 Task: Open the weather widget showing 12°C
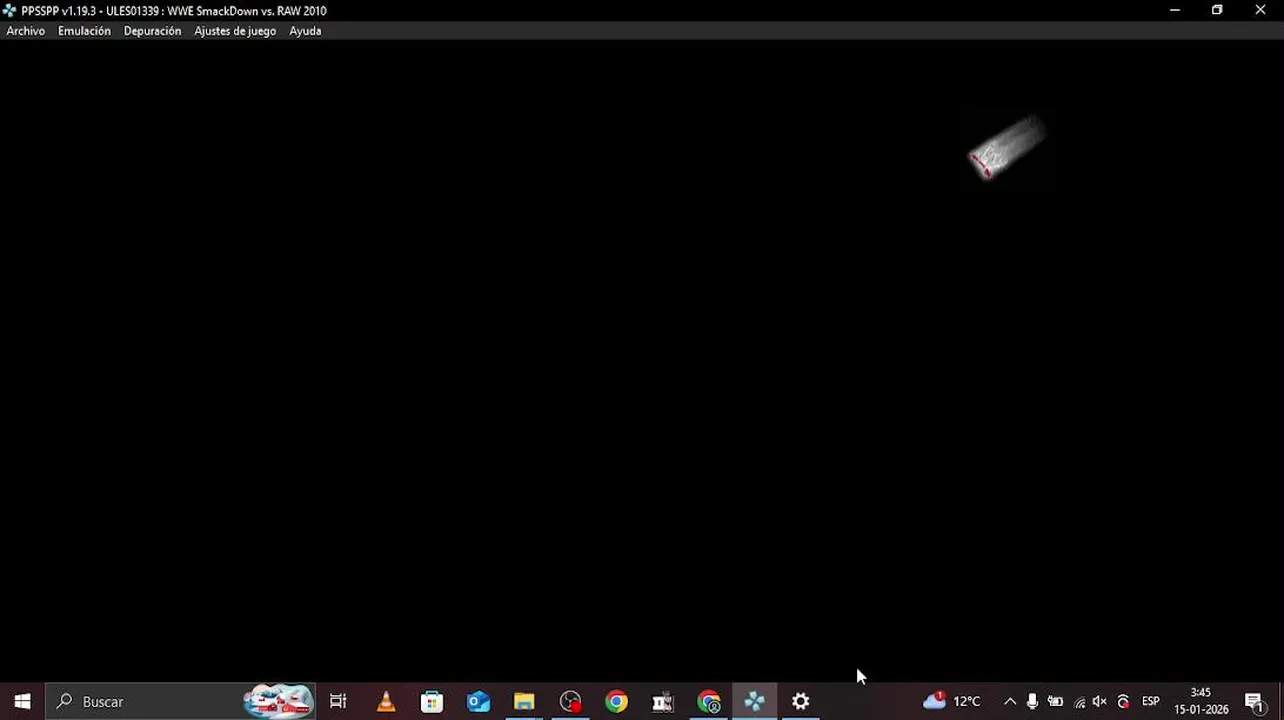[x=951, y=701]
